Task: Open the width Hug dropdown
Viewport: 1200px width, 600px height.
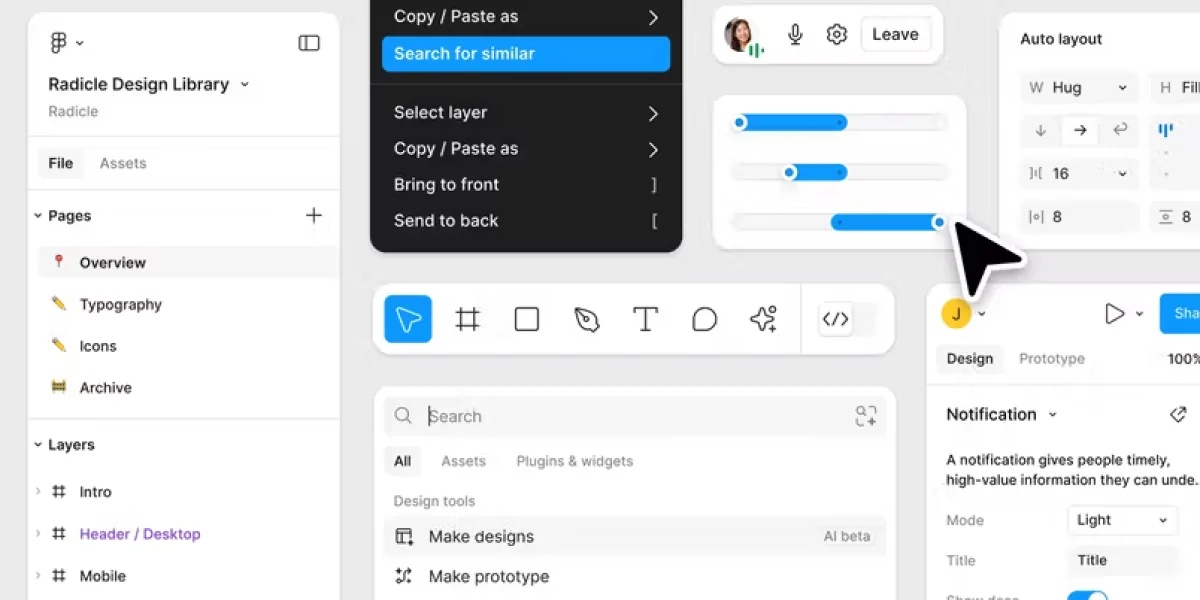Action: 1079,88
